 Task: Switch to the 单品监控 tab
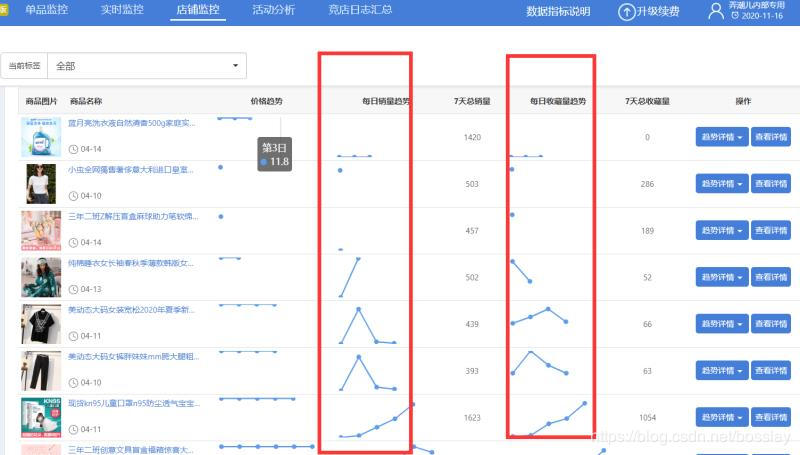click(48, 11)
